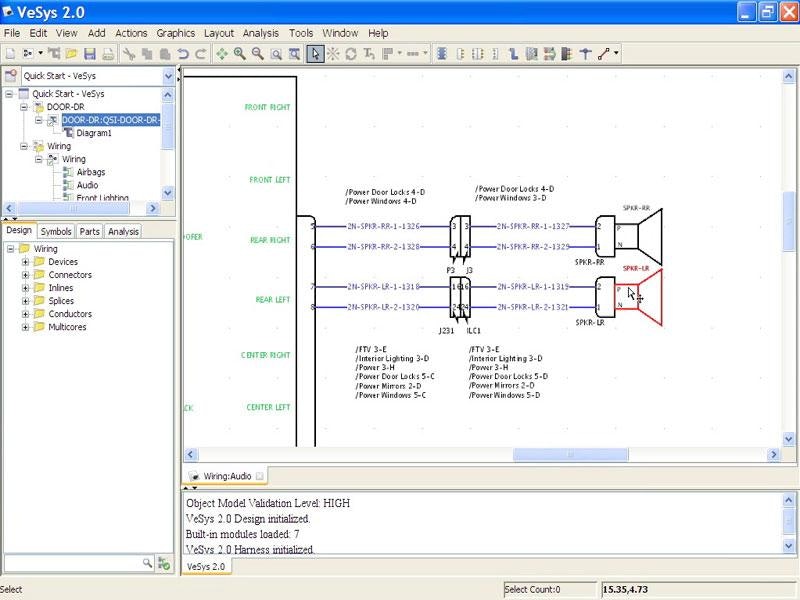Expand the Splices folder
Viewport: 800px width, 600px height.
click(25, 301)
